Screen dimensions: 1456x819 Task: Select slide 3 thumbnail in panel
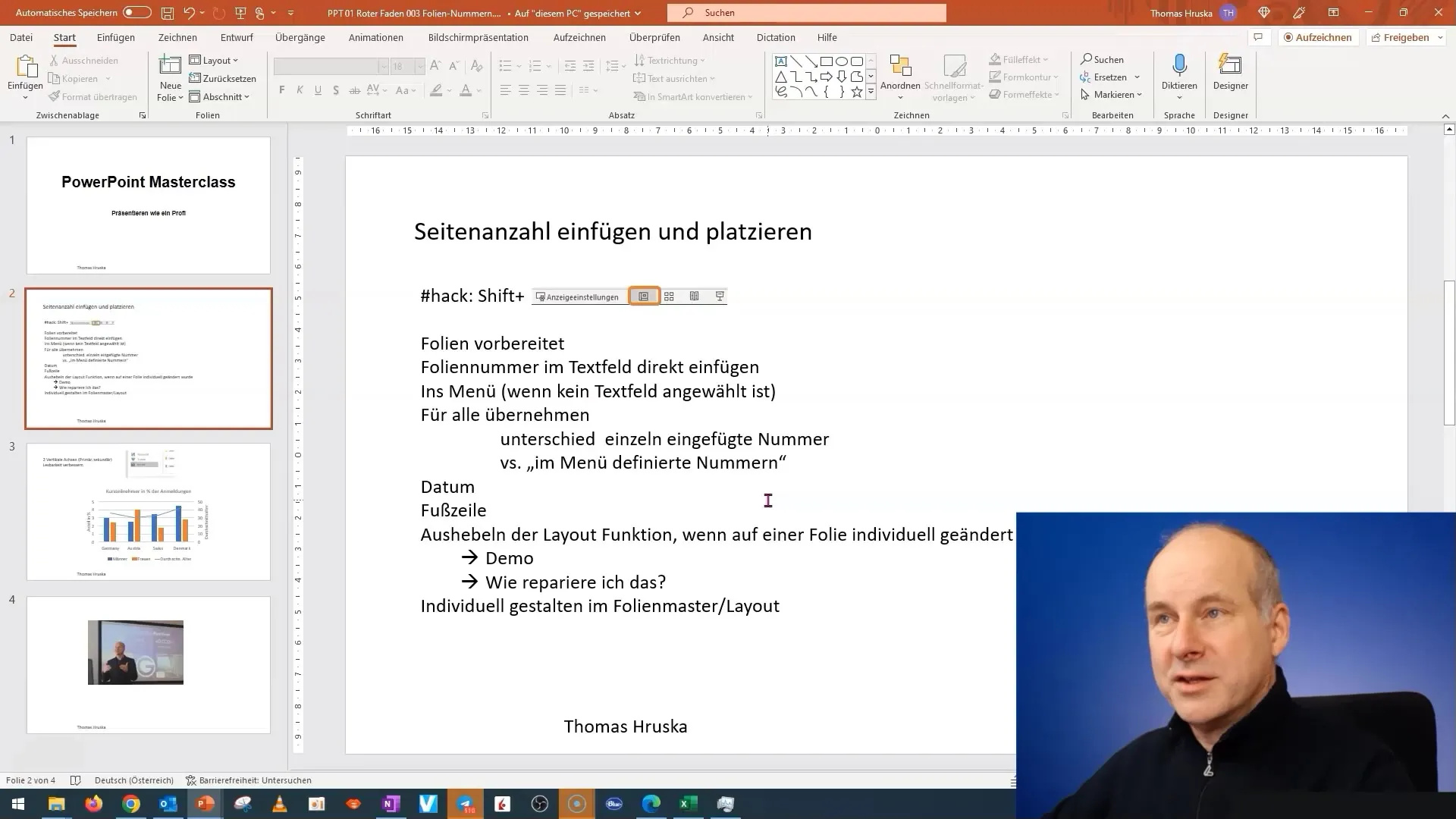coord(148,510)
